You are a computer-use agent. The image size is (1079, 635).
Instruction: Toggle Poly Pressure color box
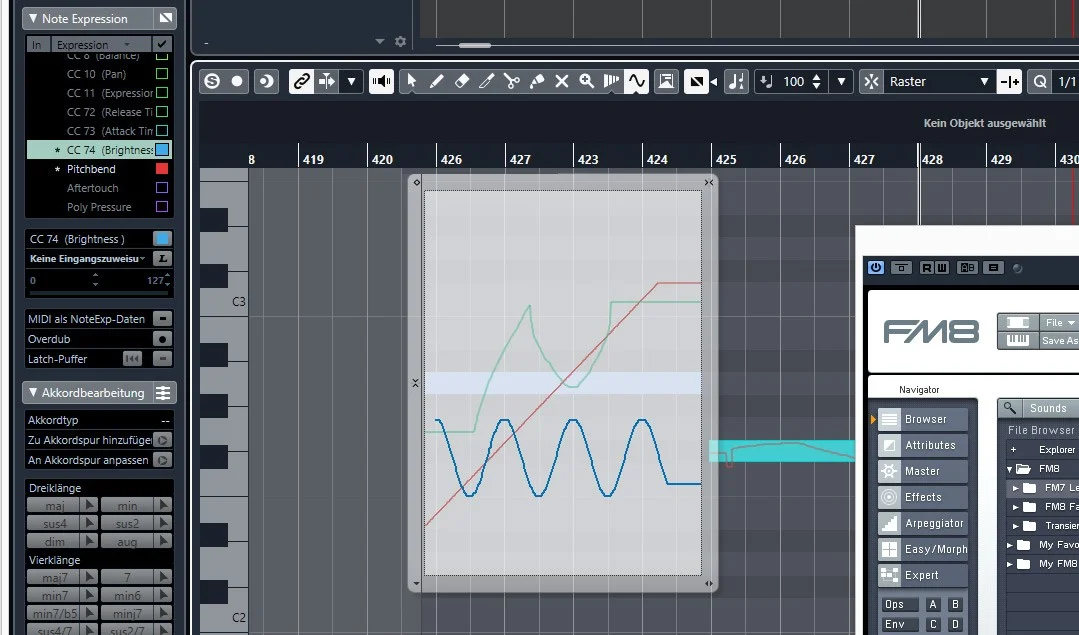[162, 206]
